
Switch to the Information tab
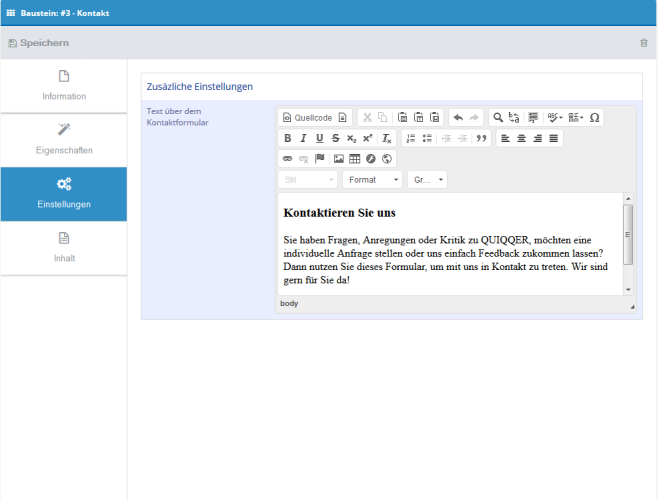pyautogui.click(x=64, y=85)
